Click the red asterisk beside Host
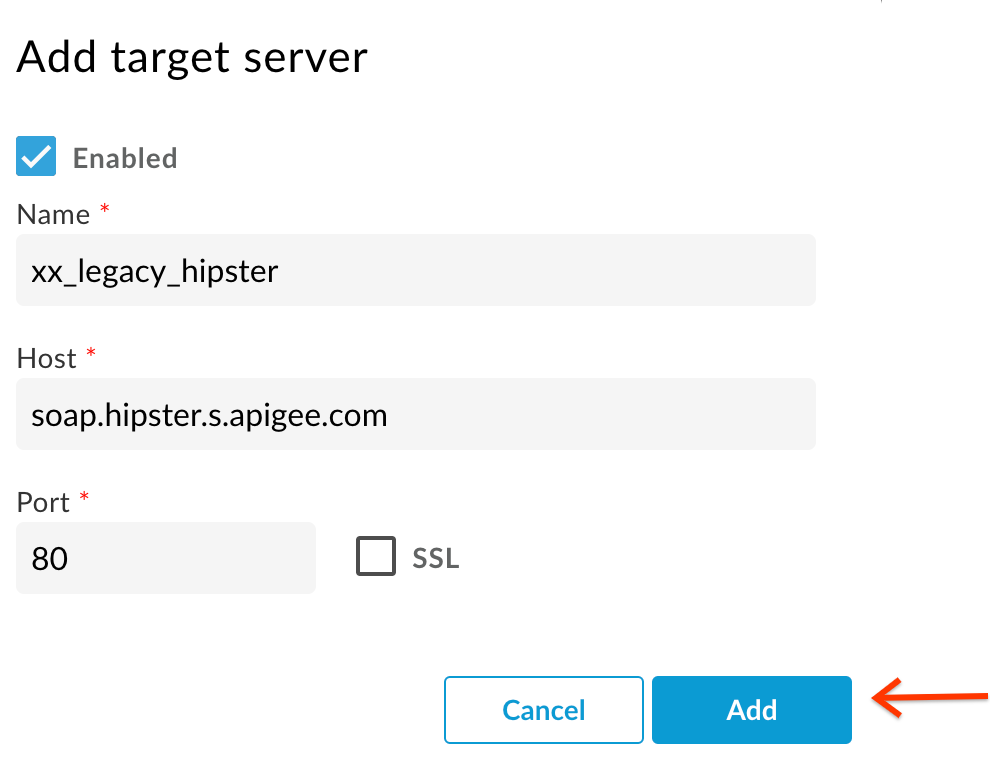990x764 pixels. (91, 353)
